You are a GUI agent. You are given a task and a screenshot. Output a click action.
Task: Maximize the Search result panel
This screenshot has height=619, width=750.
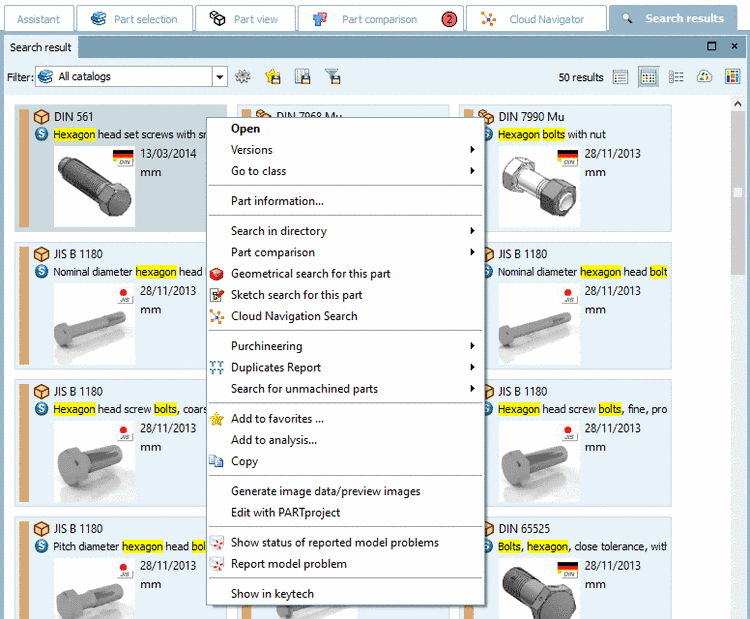coord(712,46)
